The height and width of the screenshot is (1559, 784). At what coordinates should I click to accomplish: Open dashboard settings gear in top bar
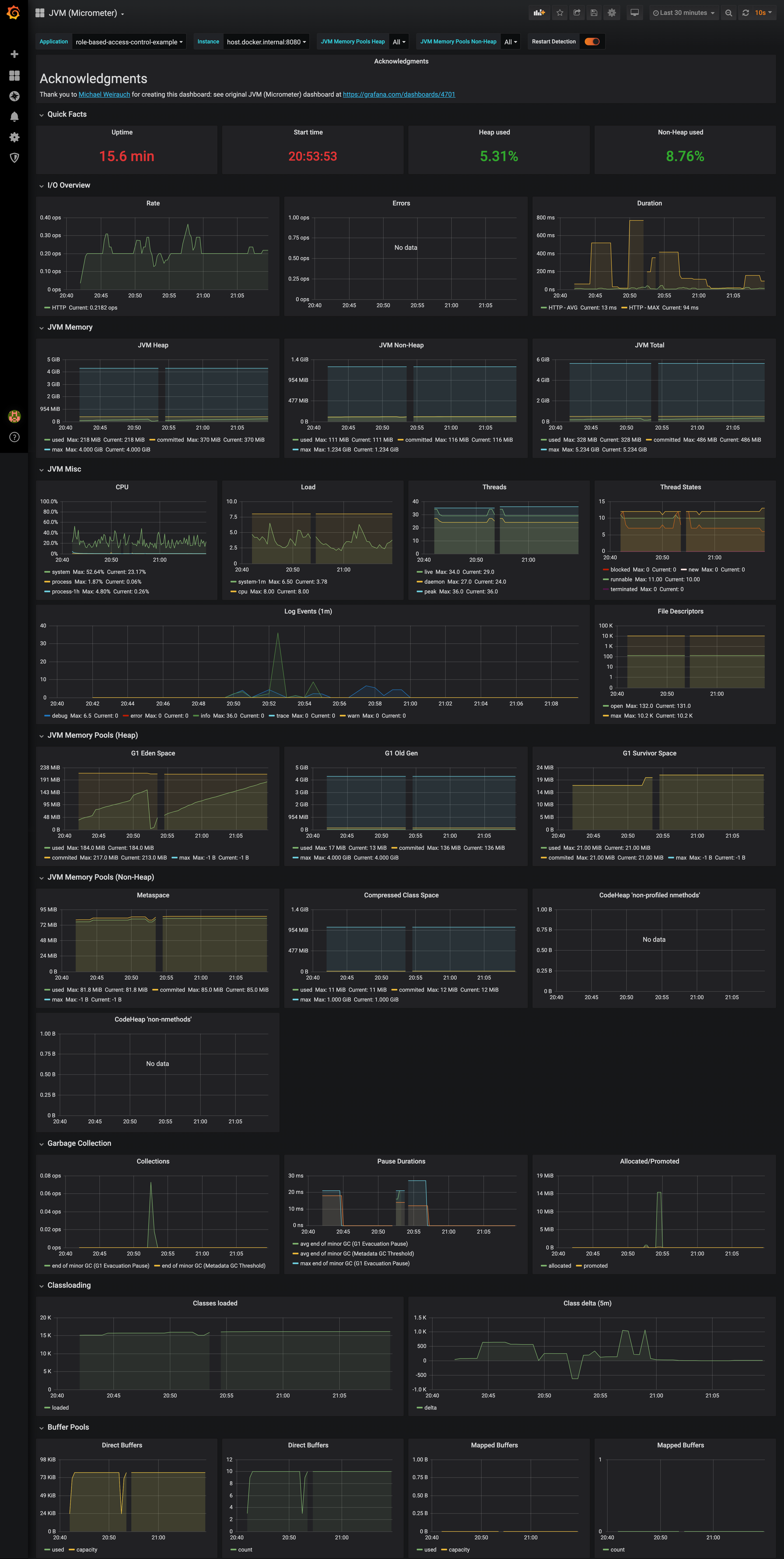click(x=612, y=13)
